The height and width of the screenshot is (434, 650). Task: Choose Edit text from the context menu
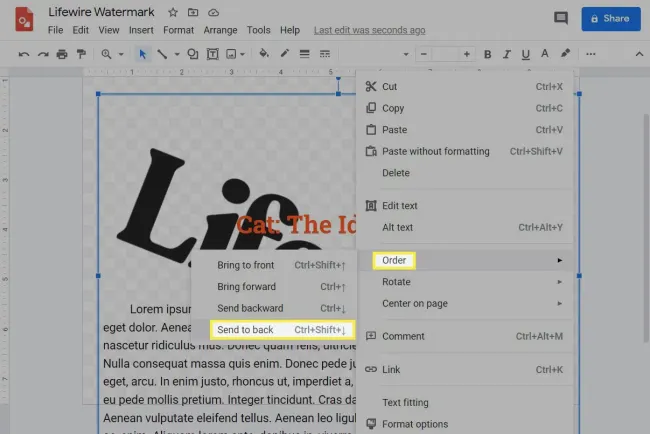point(464,206)
